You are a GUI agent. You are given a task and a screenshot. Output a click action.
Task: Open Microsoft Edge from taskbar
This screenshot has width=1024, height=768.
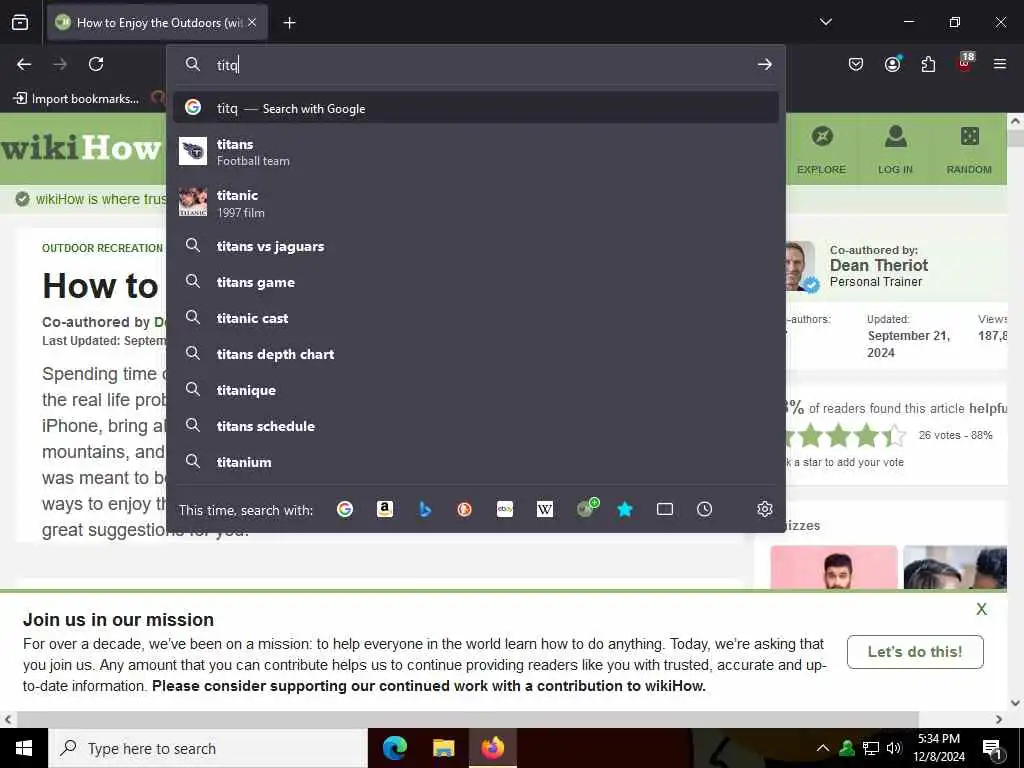point(394,748)
